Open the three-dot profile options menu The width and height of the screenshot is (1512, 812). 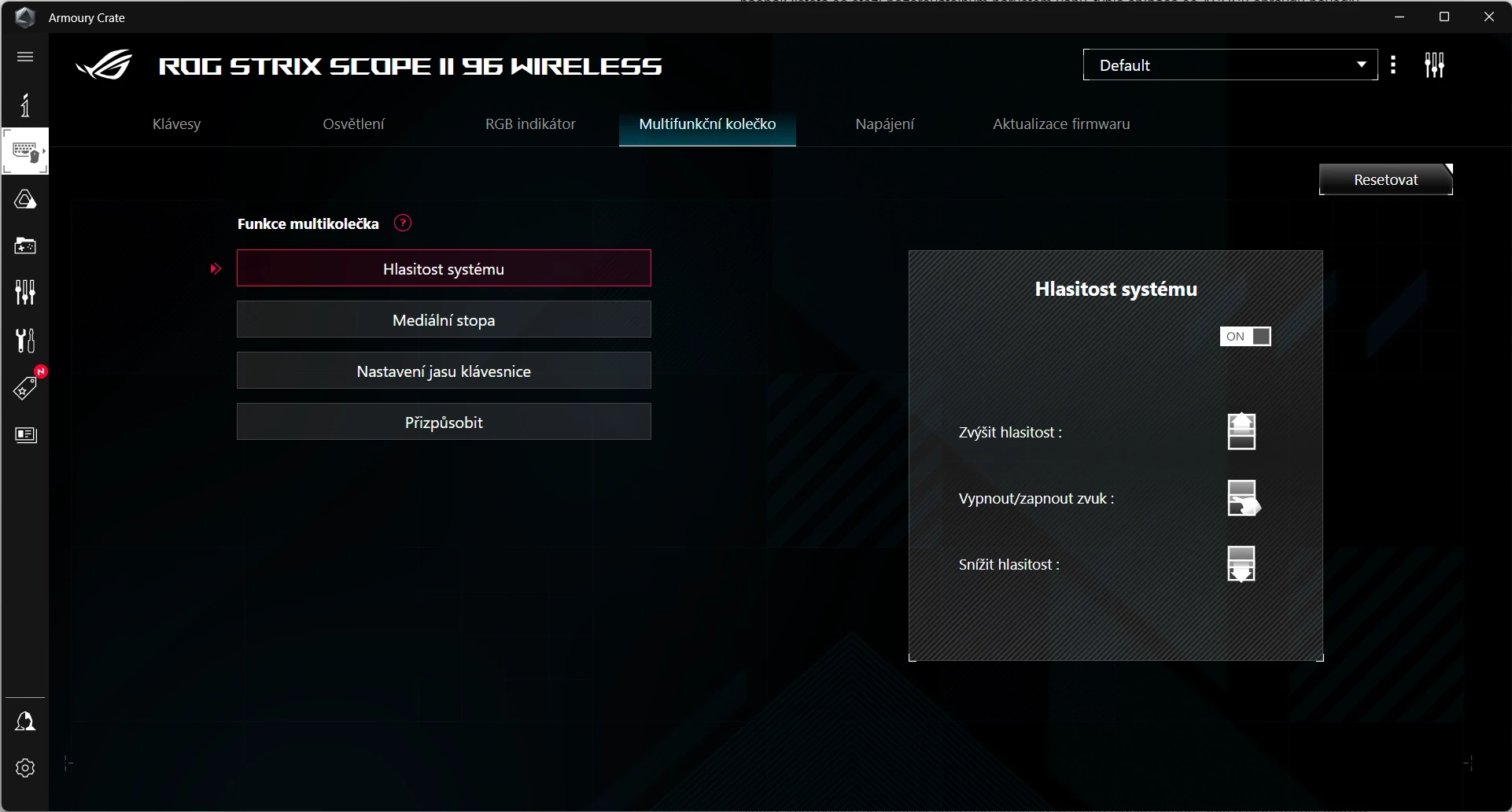click(x=1394, y=65)
